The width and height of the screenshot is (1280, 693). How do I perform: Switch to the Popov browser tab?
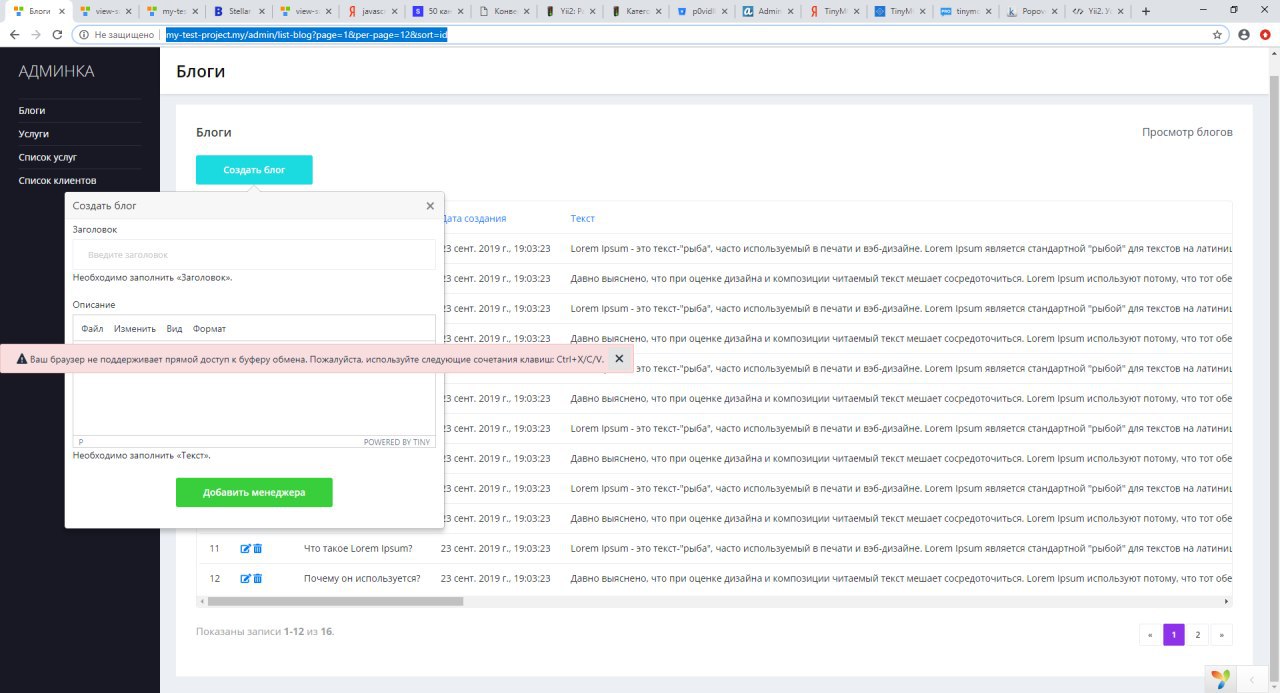(1030, 11)
